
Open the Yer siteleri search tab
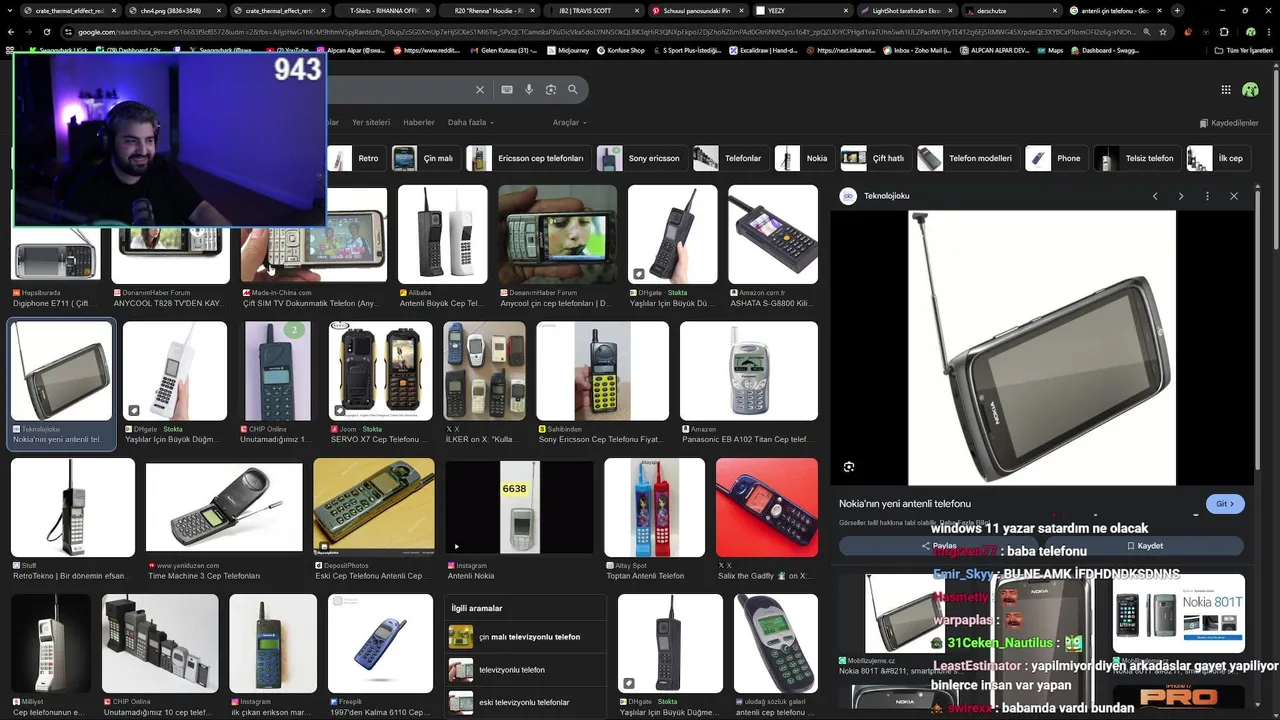pyautogui.click(x=371, y=123)
